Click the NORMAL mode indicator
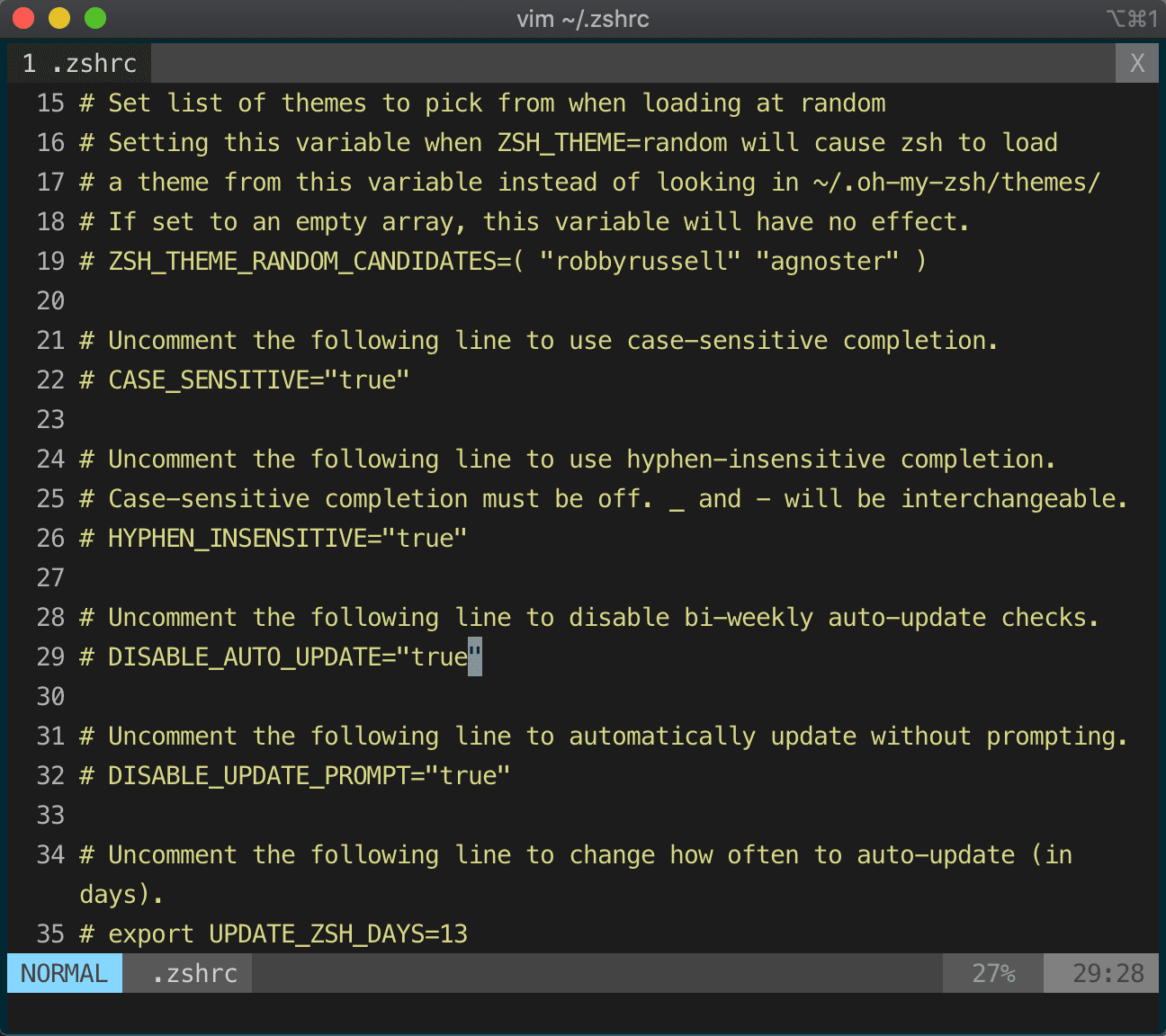1166x1036 pixels. click(64, 973)
